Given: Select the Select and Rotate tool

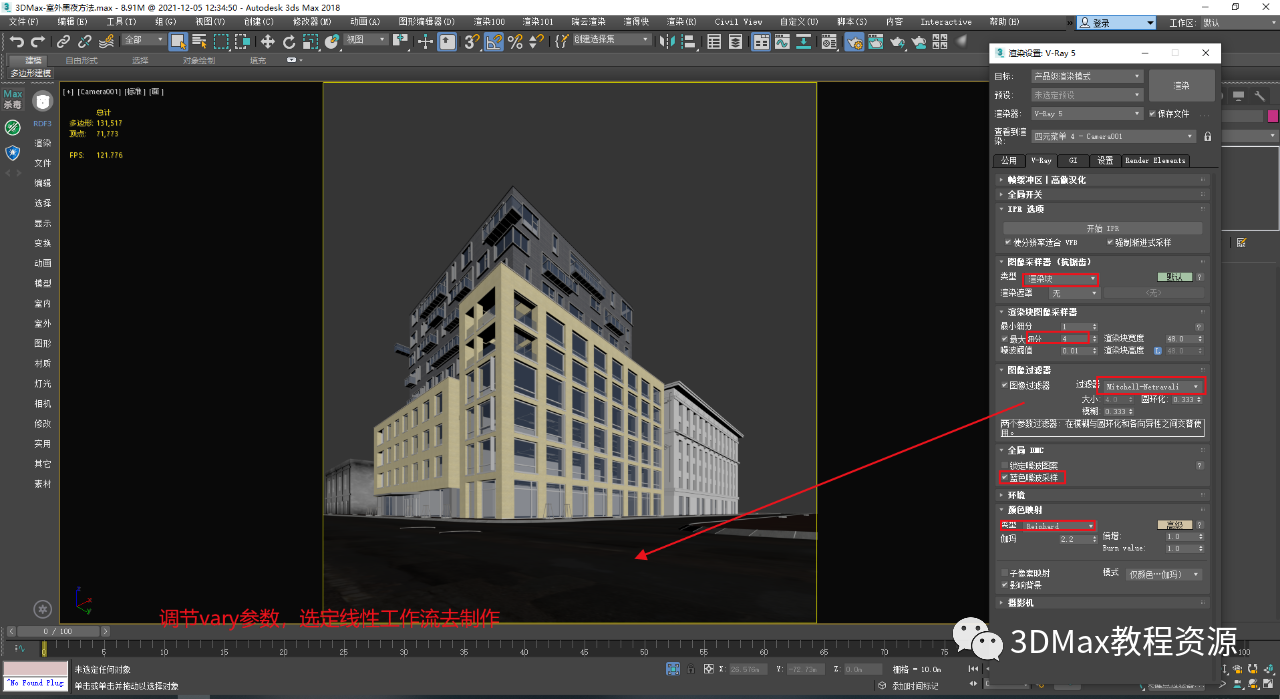Looking at the screenshot, I should pyautogui.click(x=289, y=42).
